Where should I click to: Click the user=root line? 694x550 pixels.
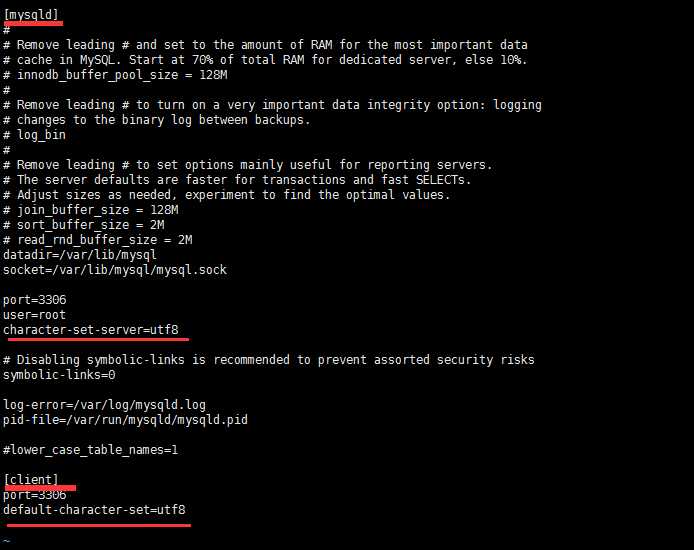coord(35,315)
